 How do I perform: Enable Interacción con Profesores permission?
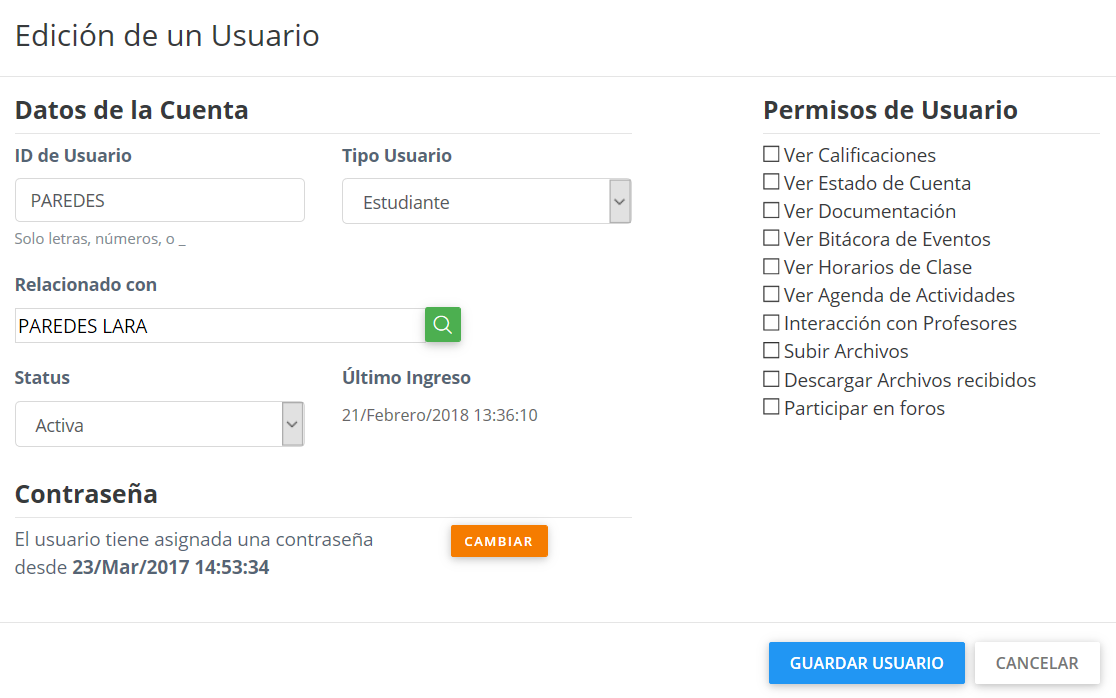(x=771, y=323)
